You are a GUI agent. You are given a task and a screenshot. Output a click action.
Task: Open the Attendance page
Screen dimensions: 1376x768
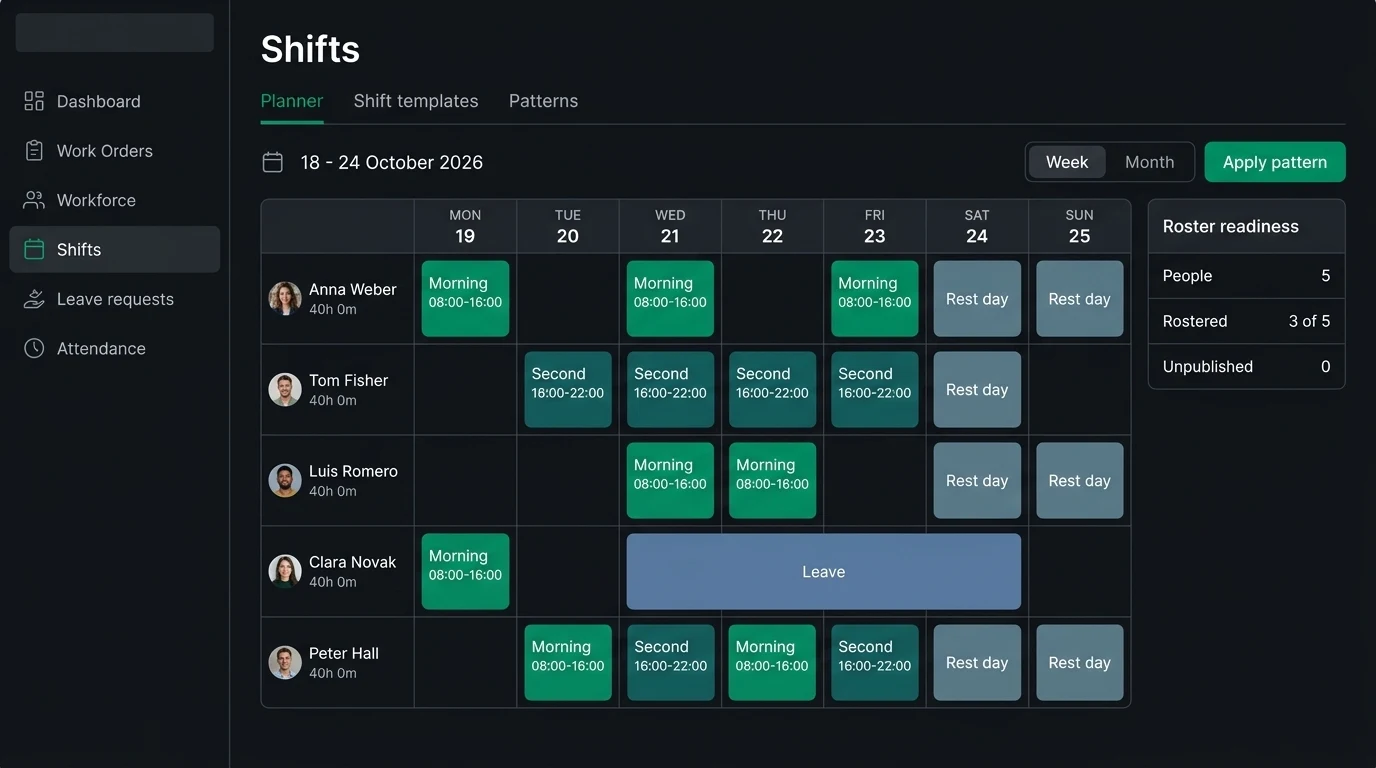click(114, 348)
